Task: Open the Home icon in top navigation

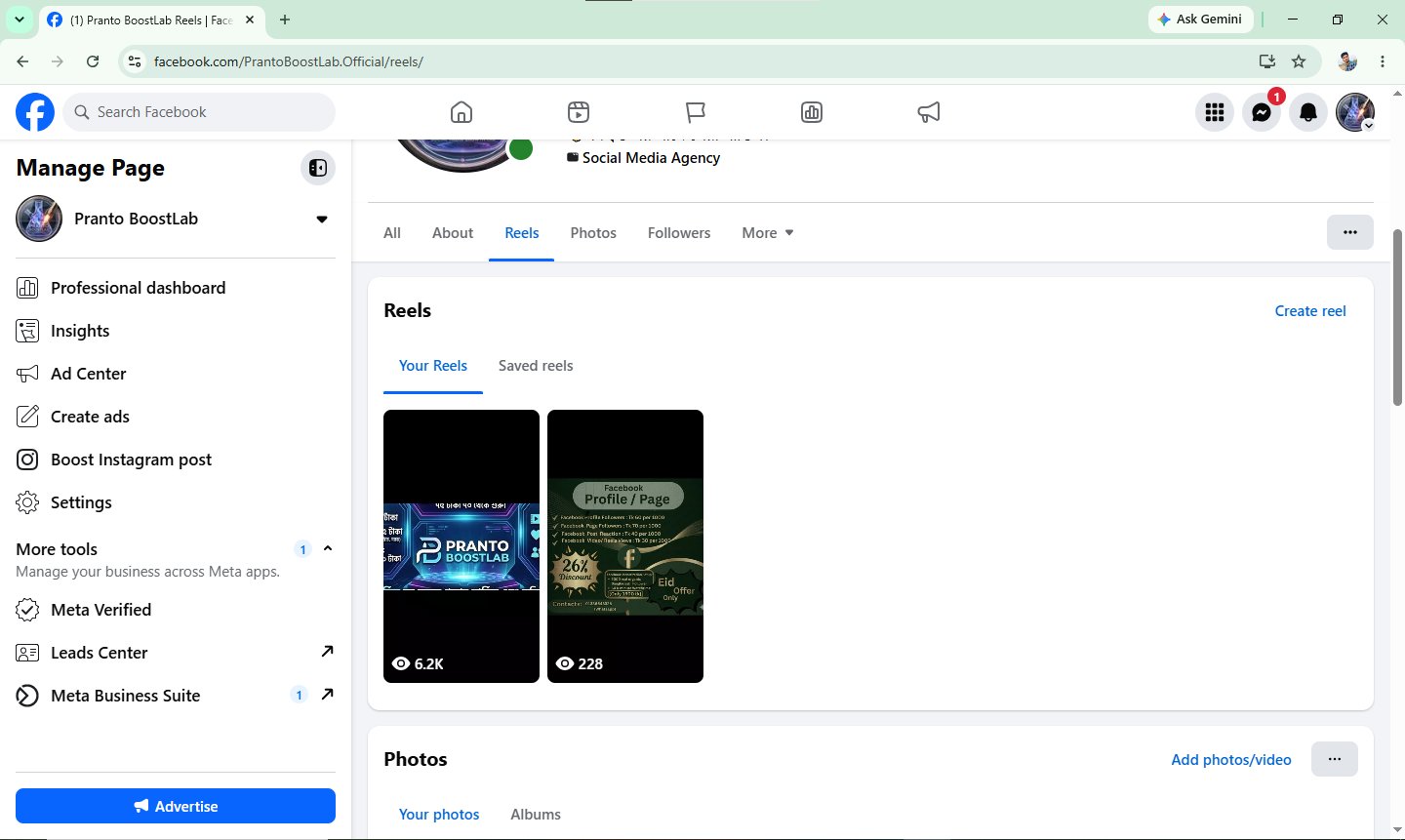Action: (462, 112)
